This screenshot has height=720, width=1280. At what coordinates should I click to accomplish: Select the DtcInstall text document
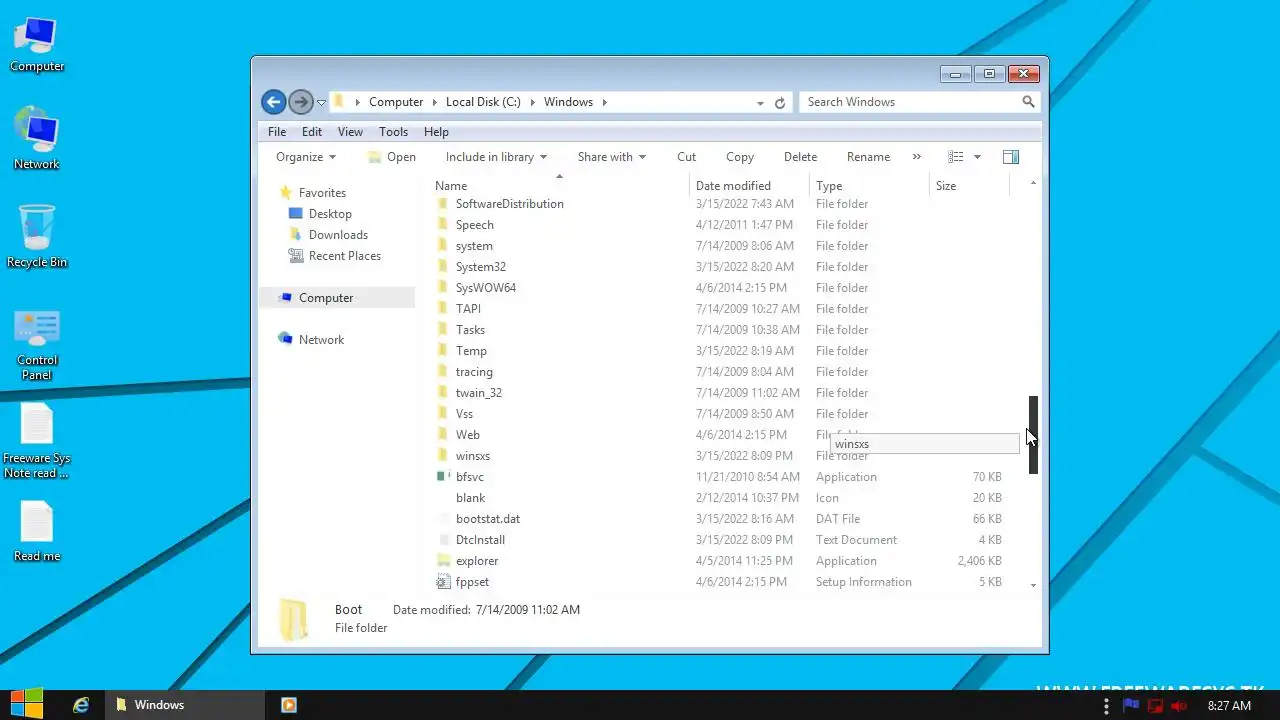coord(480,540)
